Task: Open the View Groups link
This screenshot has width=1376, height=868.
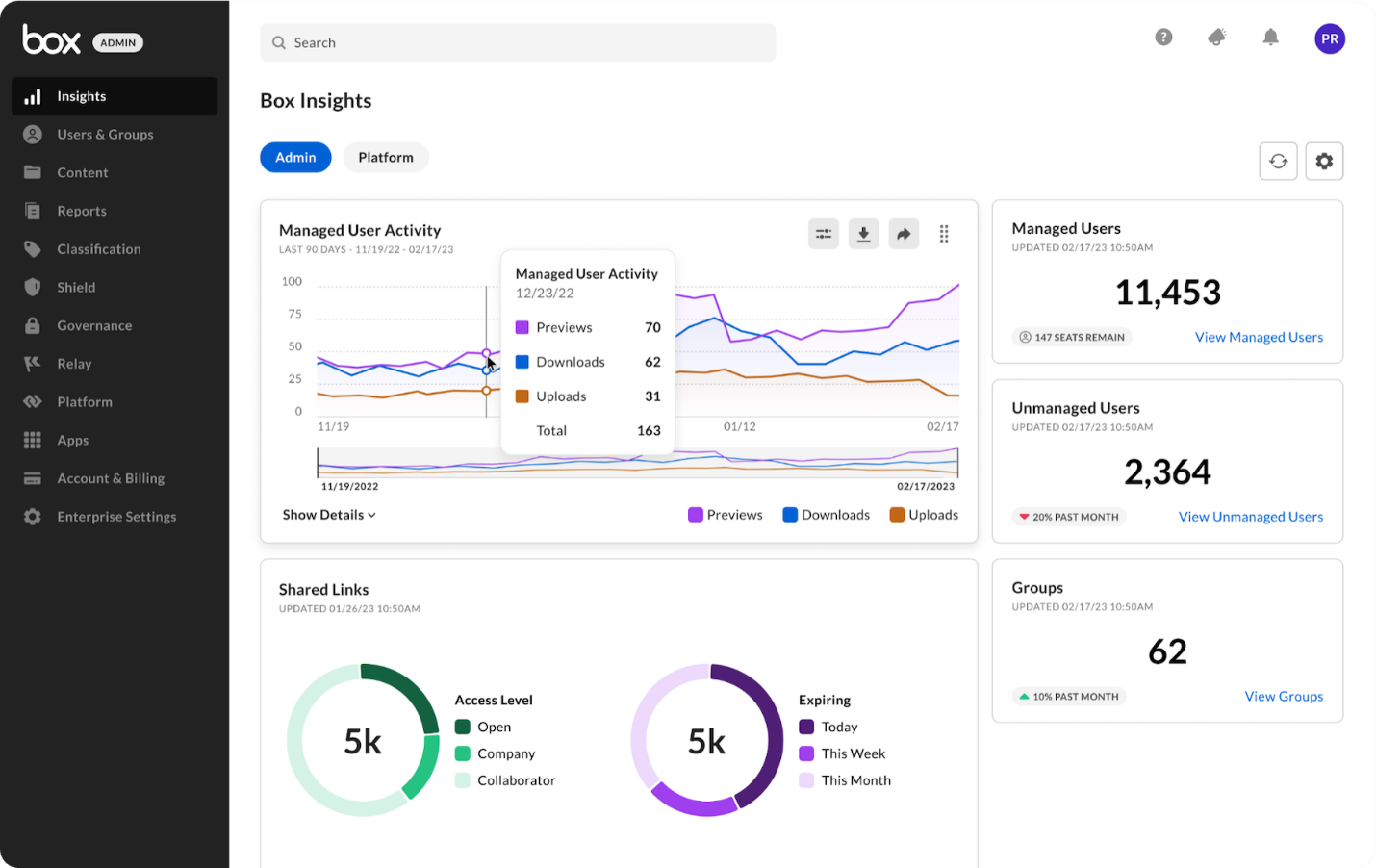Action: 1283,697
